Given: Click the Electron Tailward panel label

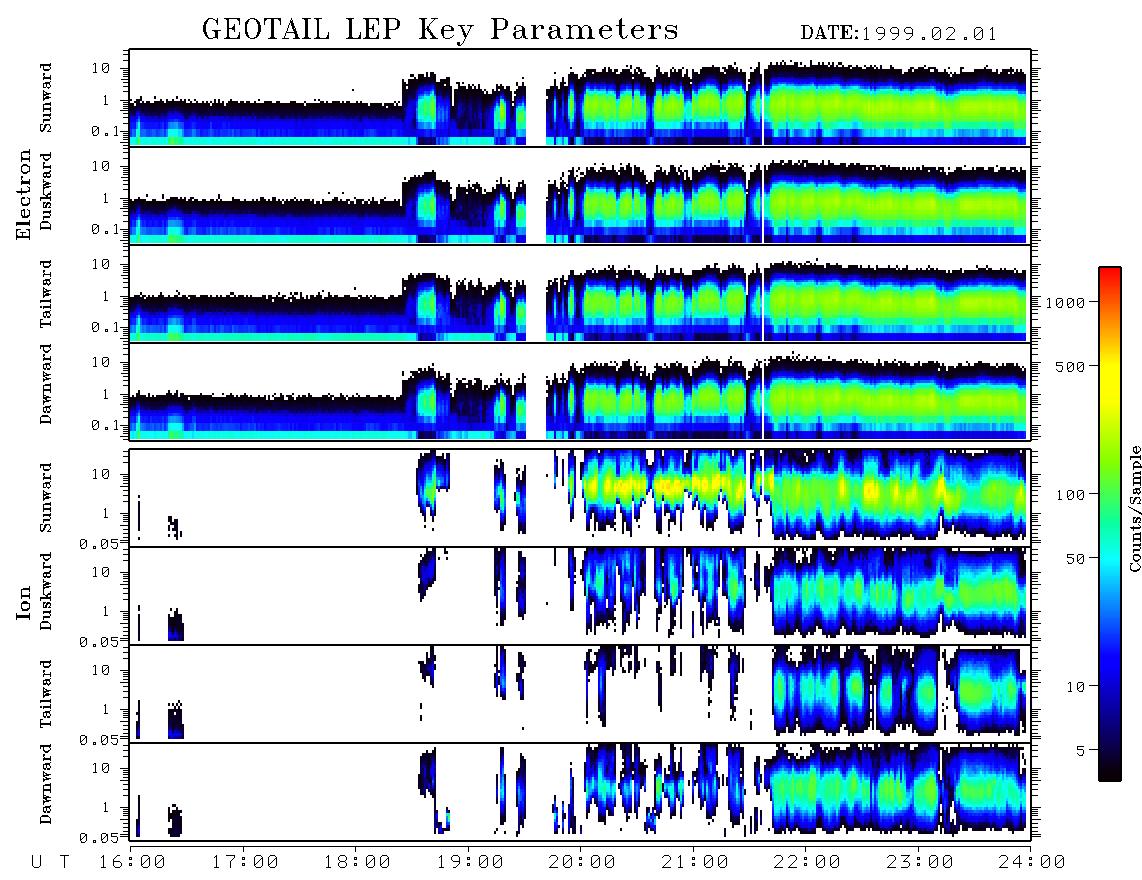Looking at the screenshot, I should coord(46,293).
